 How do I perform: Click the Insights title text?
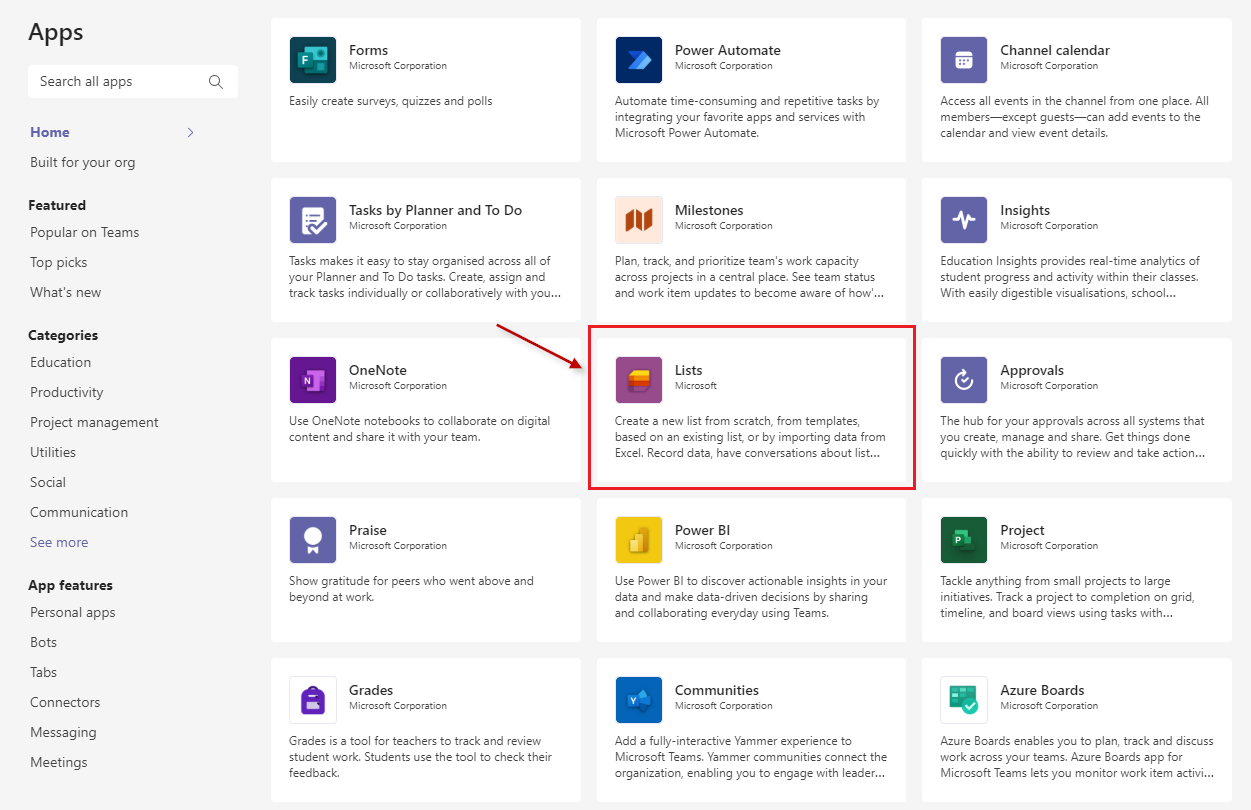(1025, 210)
